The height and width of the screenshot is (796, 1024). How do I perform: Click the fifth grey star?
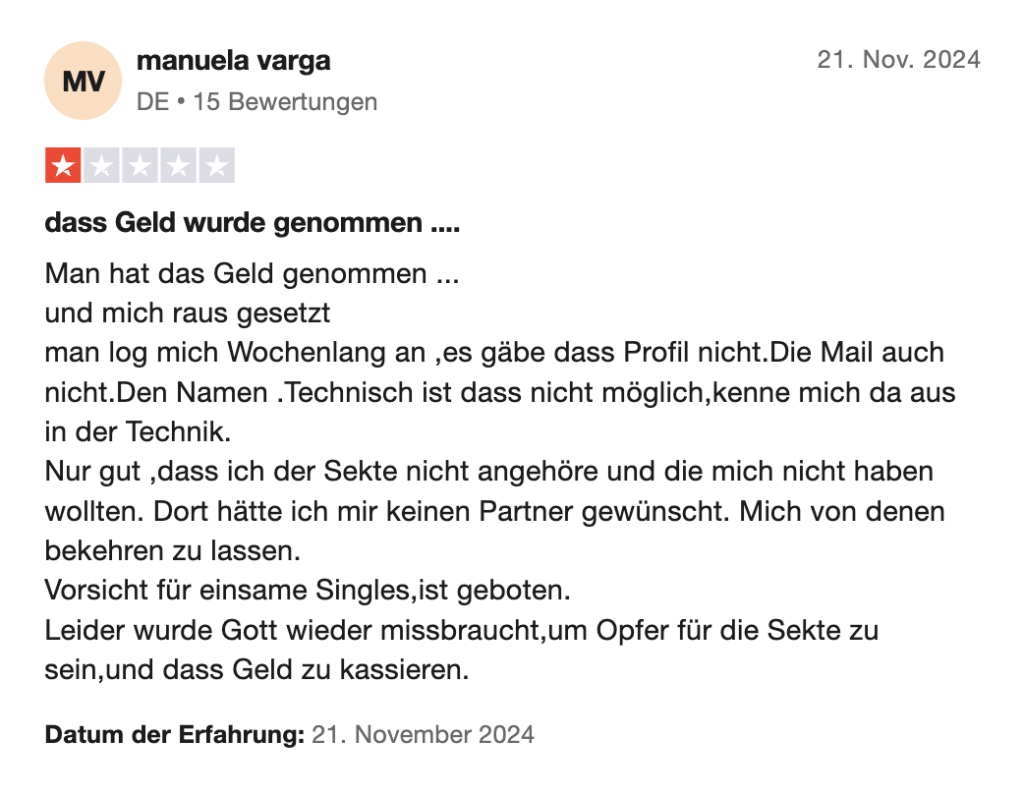[x=217, y=165]
